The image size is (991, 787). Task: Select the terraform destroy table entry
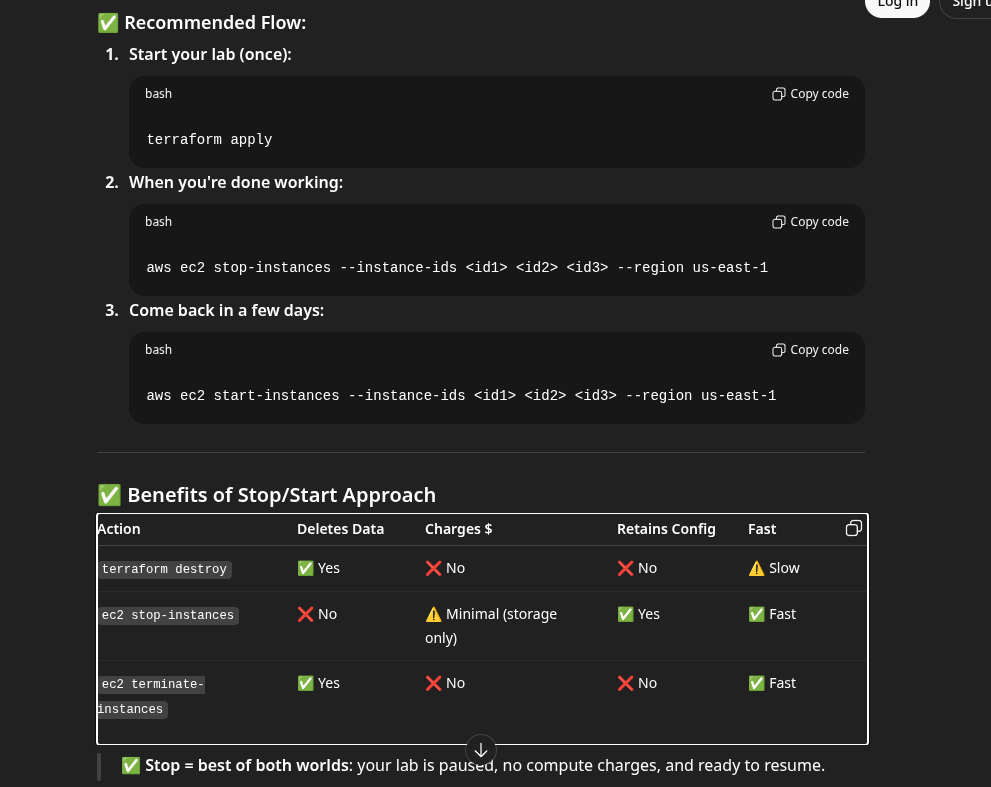(x=164, y=569)
